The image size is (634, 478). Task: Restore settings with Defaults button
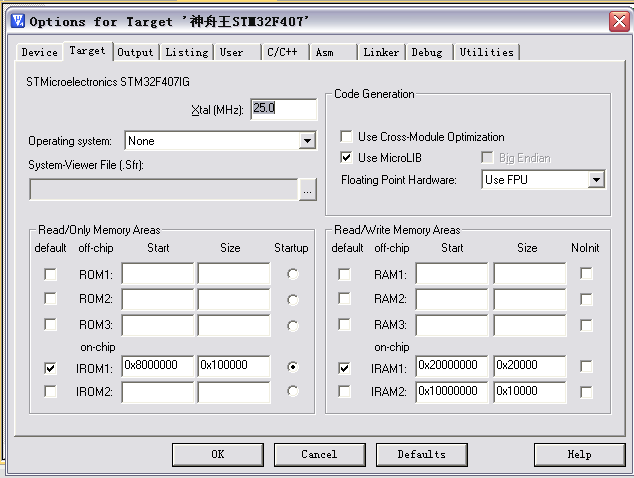(x=422, y=455)
